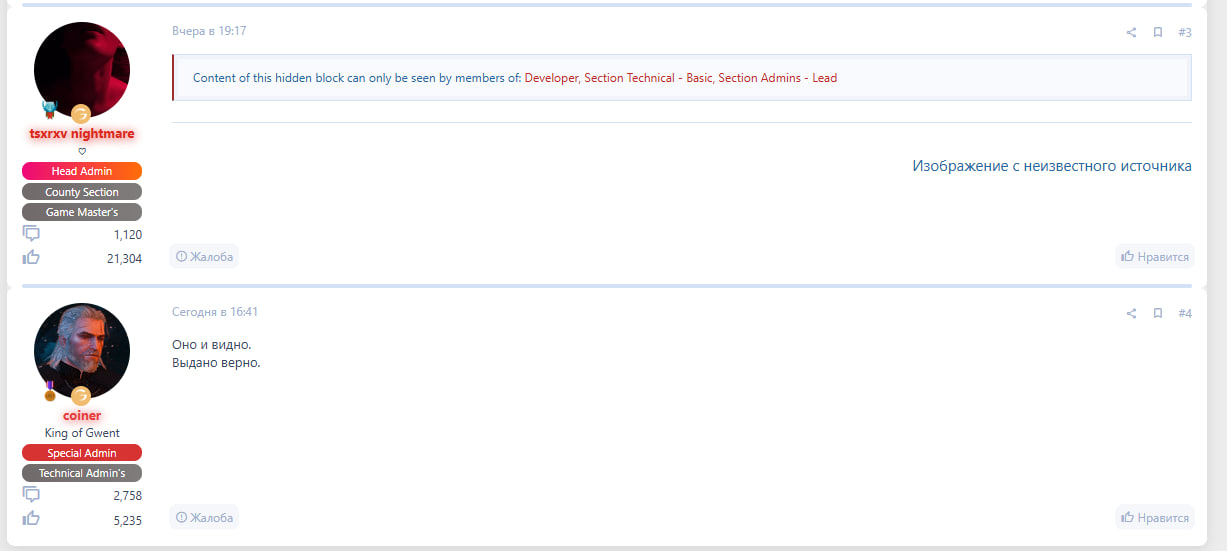
Task: Report post #4 with Жалоба button
Action: [204, 517]
